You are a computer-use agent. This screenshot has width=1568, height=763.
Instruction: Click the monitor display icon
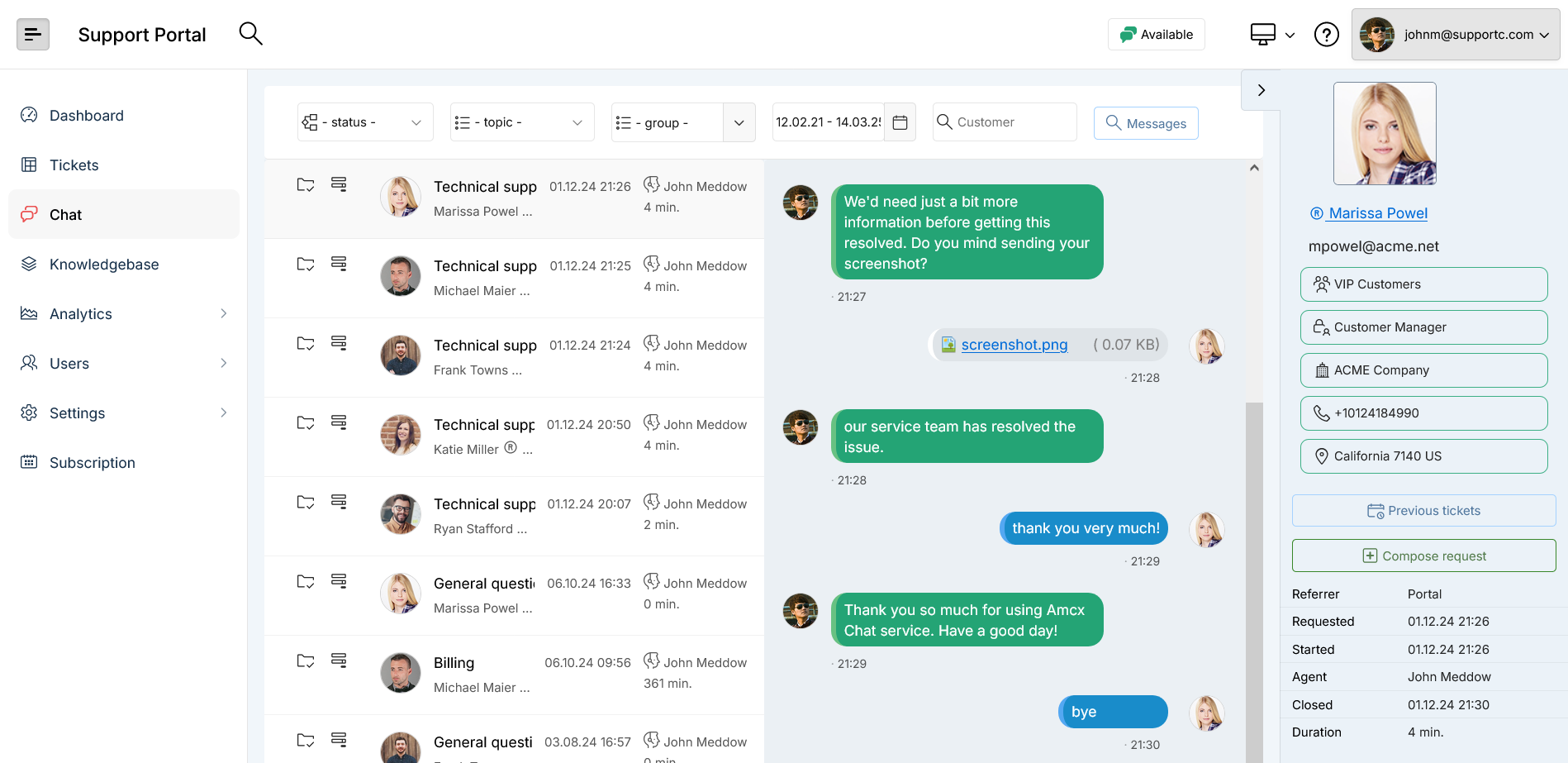1263,35
